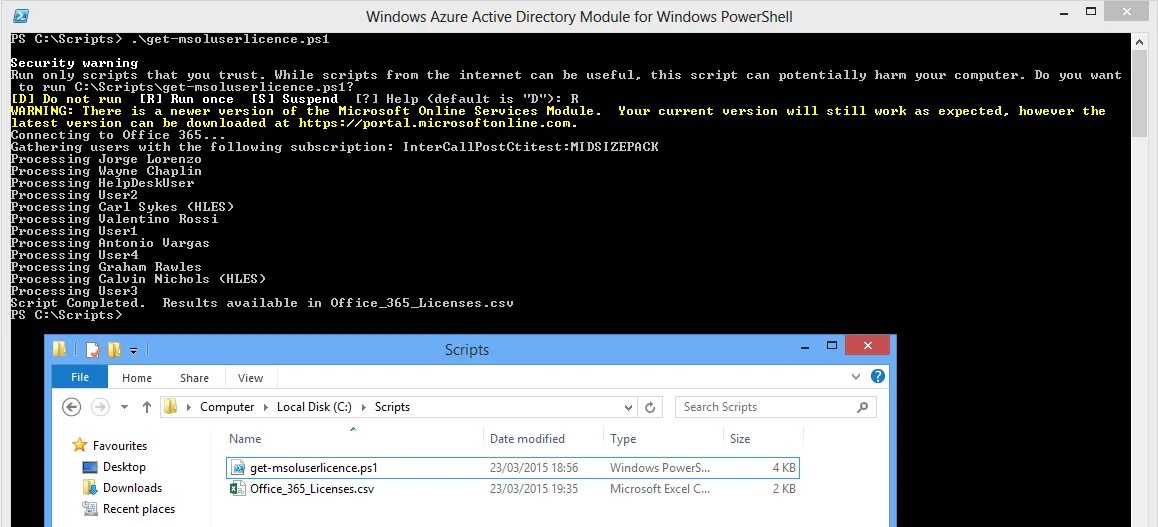Maximize the Scripts Explorer window
1158x527 pixels.
(832, 345)
